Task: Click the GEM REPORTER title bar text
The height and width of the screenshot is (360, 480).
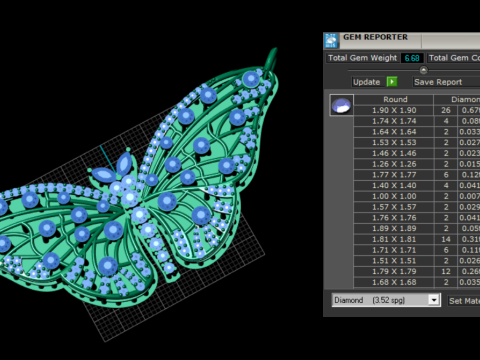Action: pyautogui.click(x=375, y=37)
